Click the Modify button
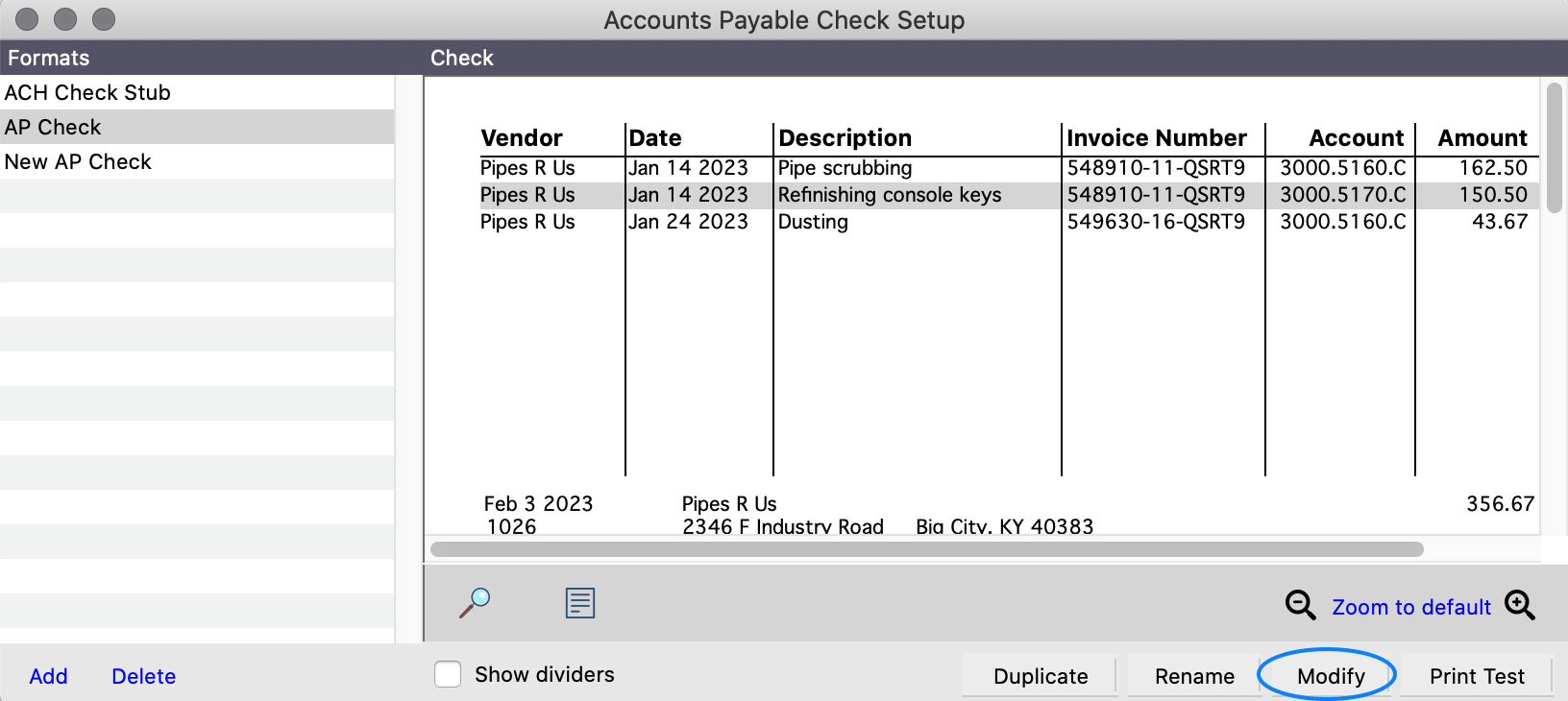Screen dimensions: 1568x701 [x=1330, y=676]
